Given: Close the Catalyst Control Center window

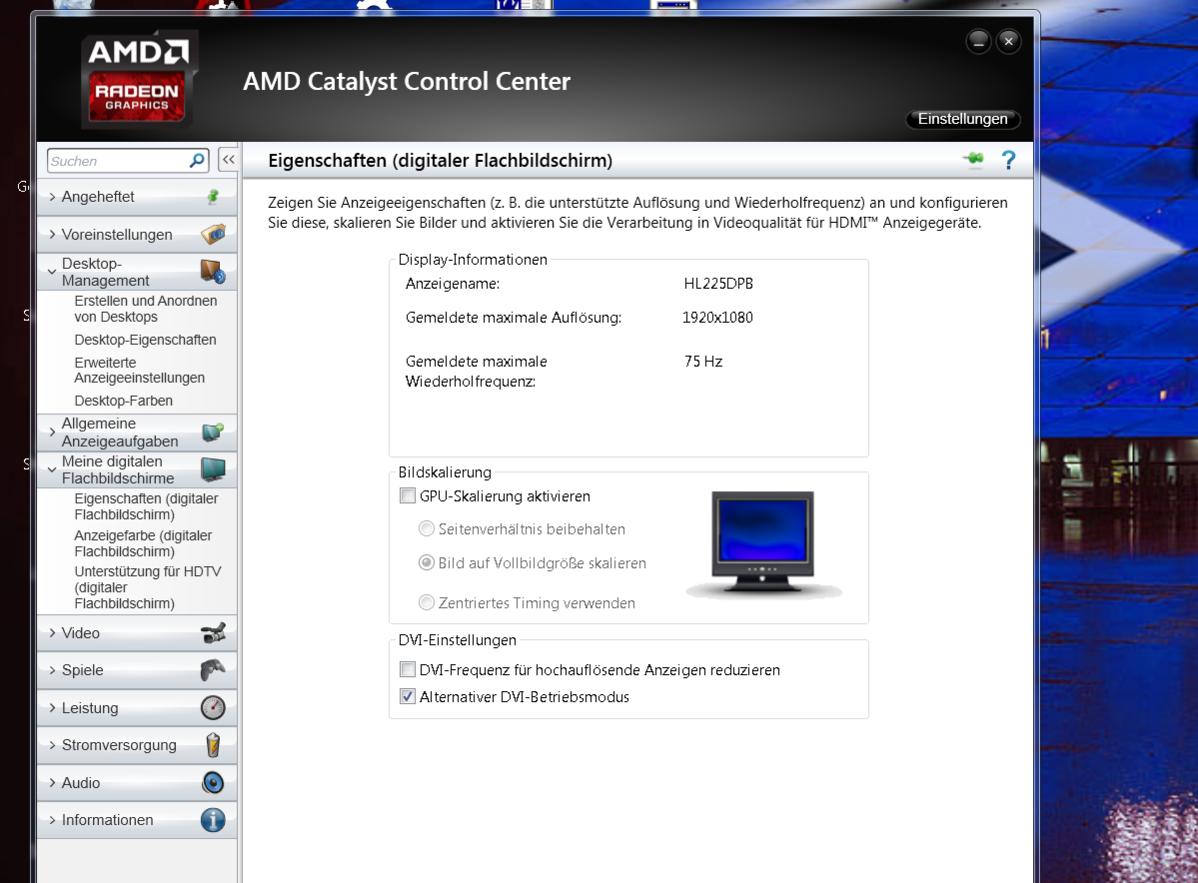Looking at the screenshot, I should click(x=1009, y=41).
